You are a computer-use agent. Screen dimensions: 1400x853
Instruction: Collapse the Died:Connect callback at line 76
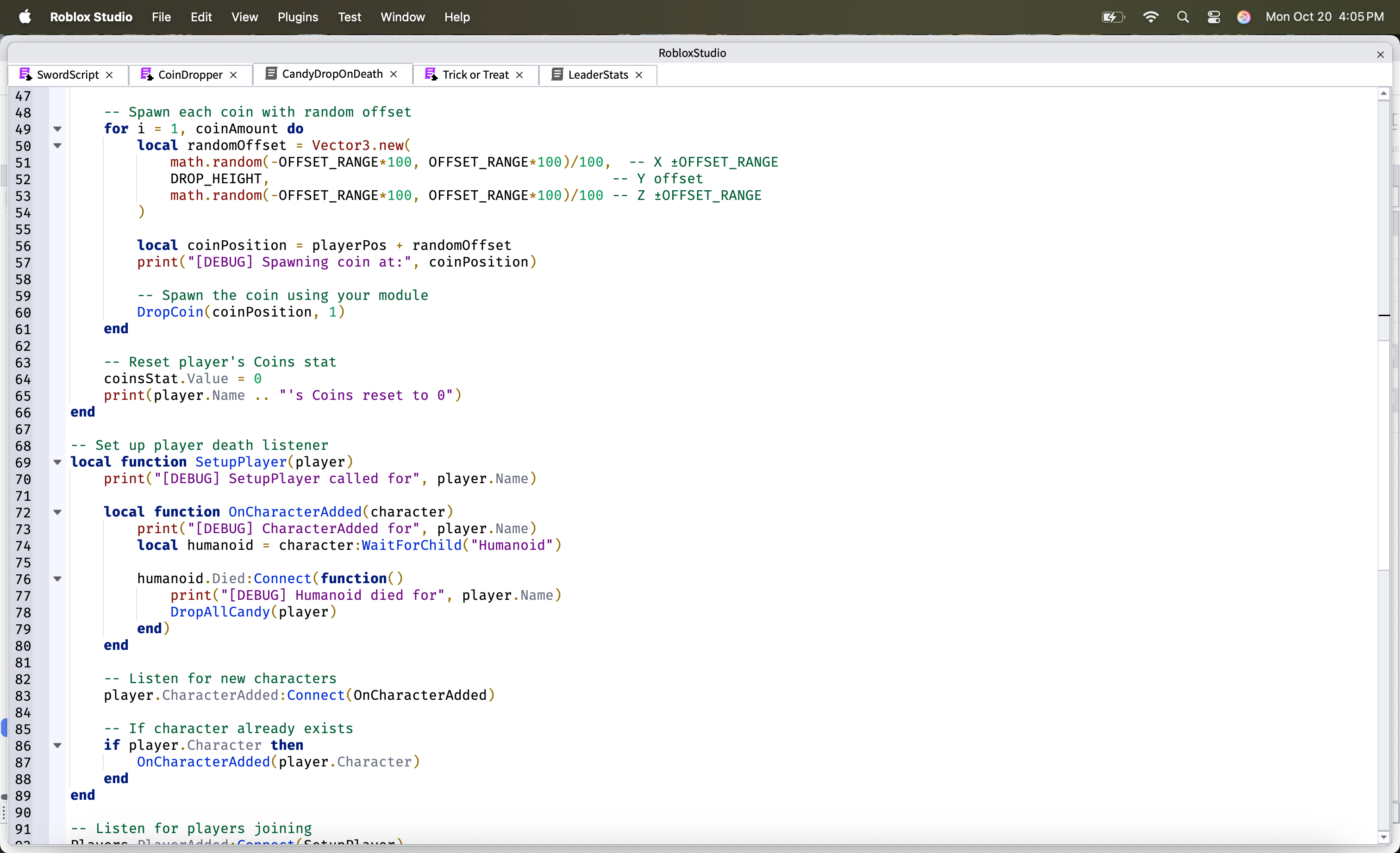[x=57, y=579]
